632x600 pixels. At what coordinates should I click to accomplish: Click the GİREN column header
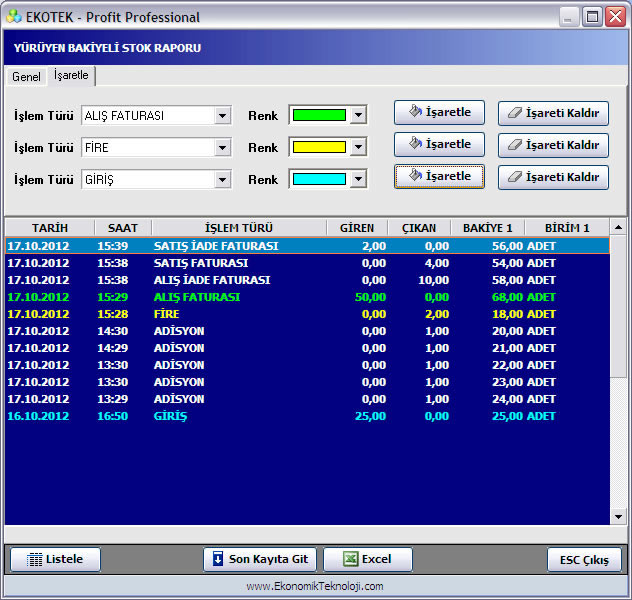tap(357, 228)
